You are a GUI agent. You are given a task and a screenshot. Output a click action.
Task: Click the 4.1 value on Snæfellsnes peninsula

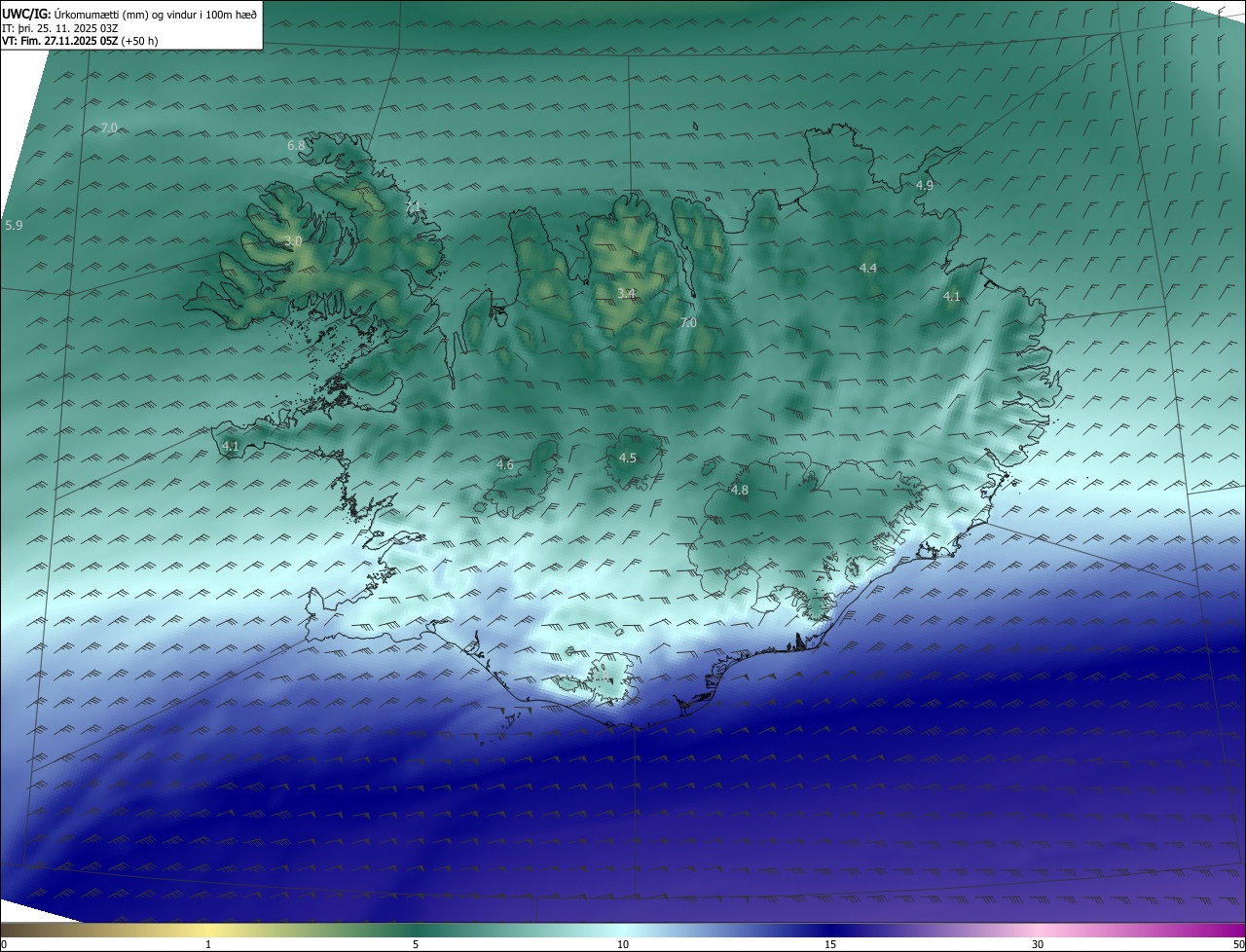click(231, 446)
